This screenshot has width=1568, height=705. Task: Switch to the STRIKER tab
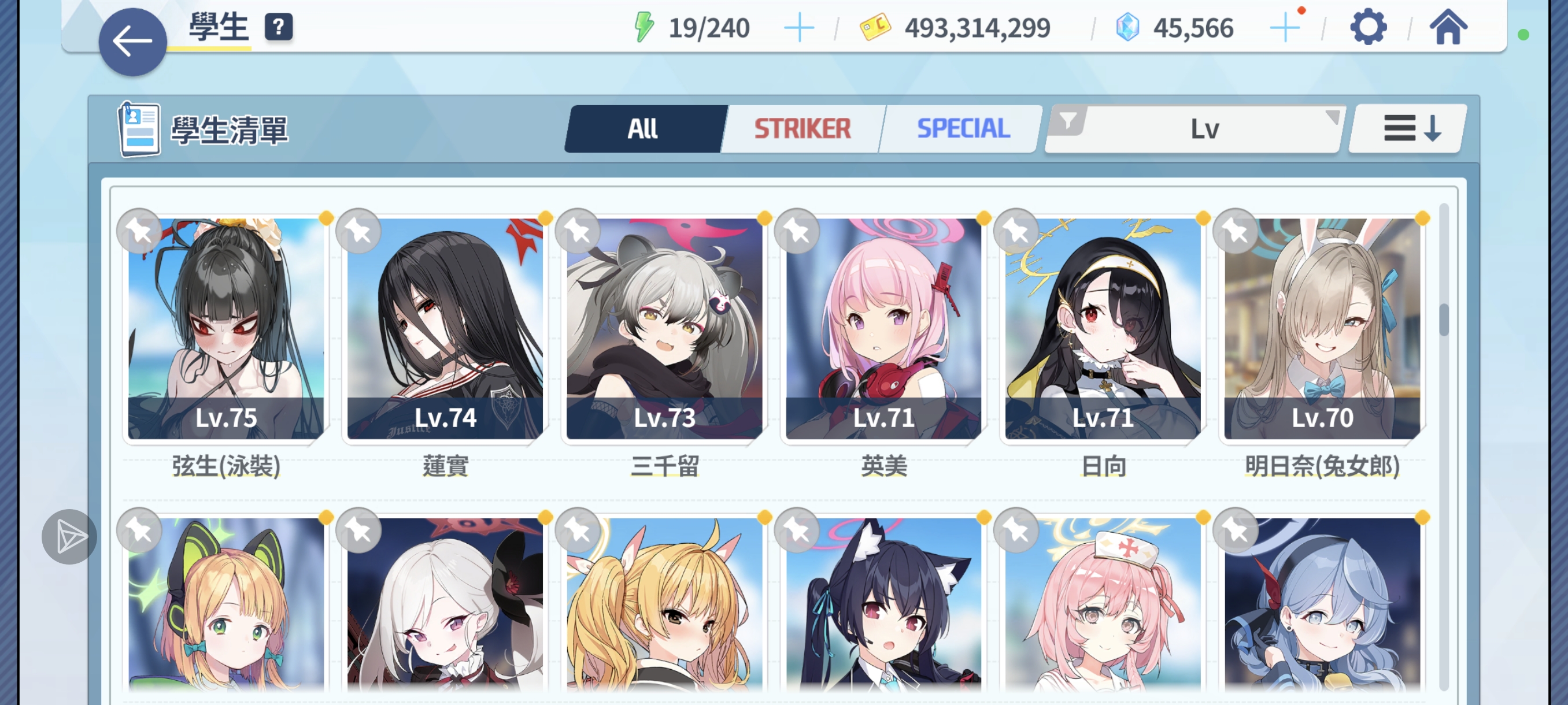point(803,128)
